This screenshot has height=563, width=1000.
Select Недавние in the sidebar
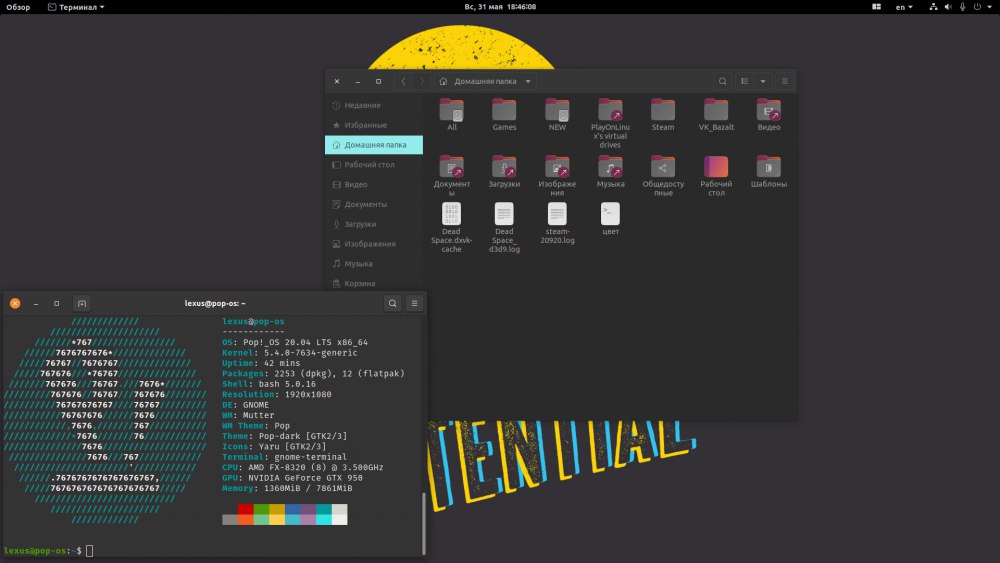point(374,105)
